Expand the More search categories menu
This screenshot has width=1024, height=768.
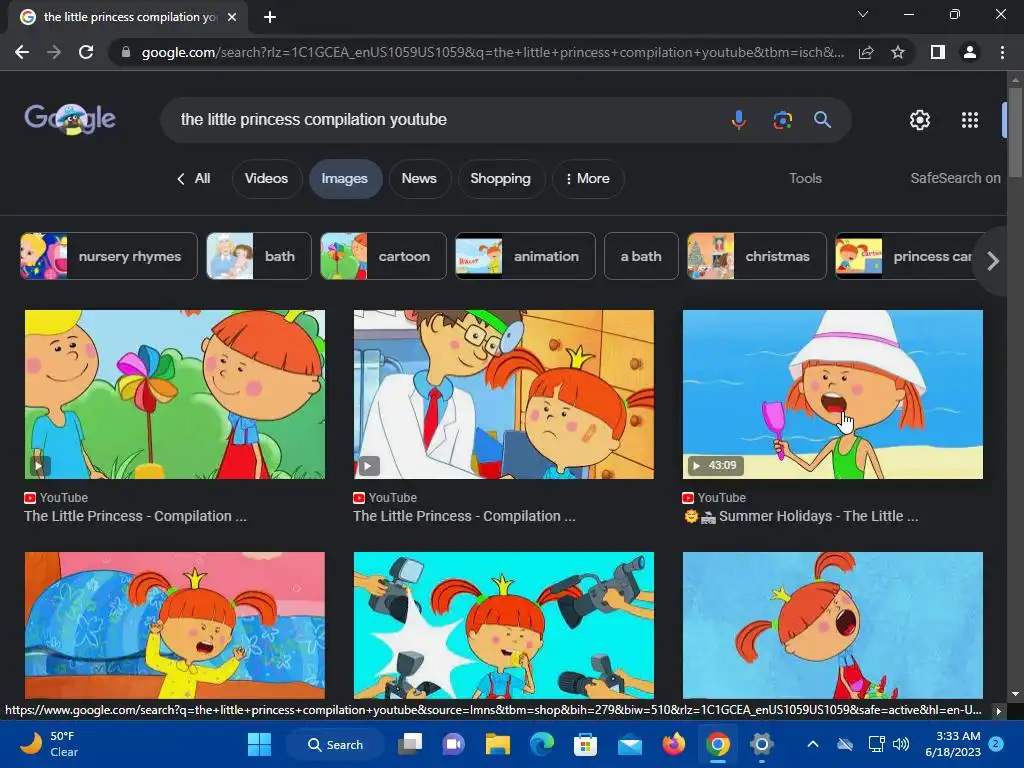pos(588,178)
